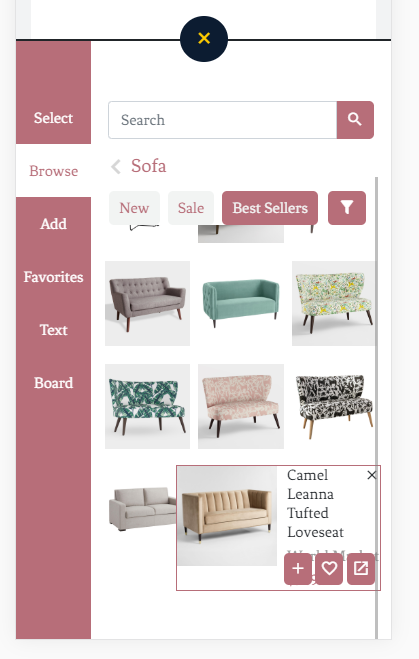The height and width of the screenshot is (659, 419).
Task: Go back using chevron beside Sofa
Action: click(x=116, y=166)
